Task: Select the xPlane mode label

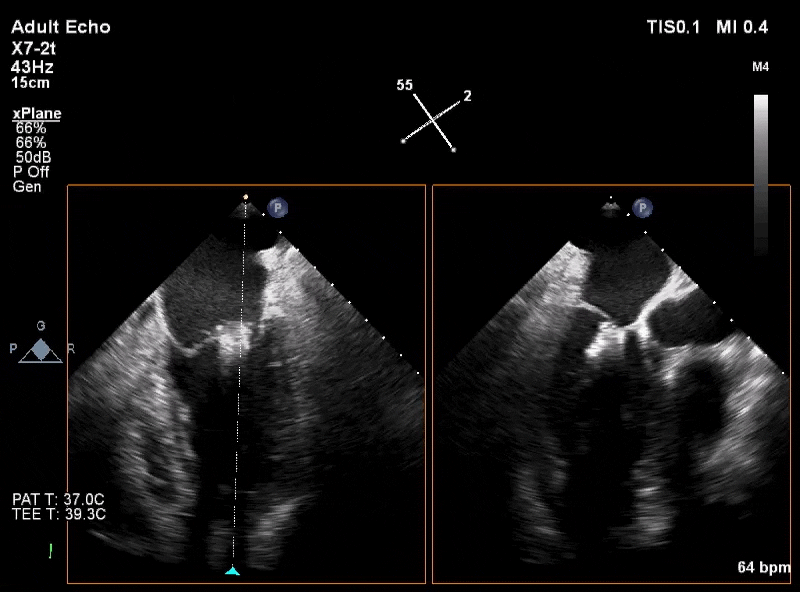Action: point(37,113)
